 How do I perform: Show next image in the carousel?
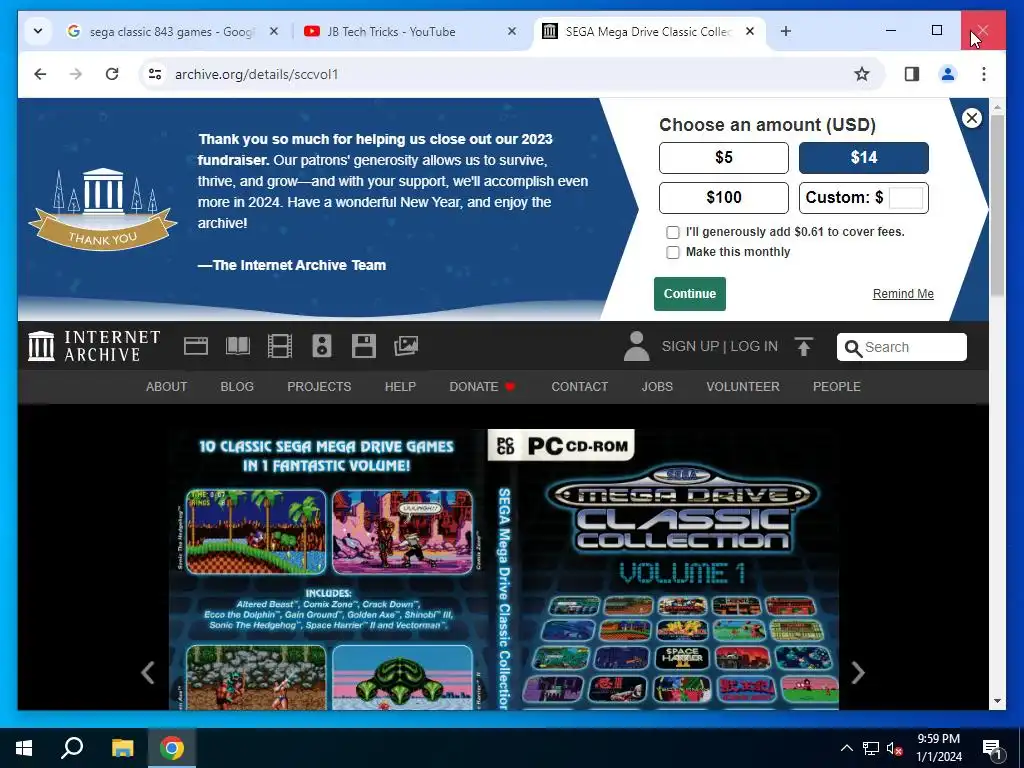857,673
